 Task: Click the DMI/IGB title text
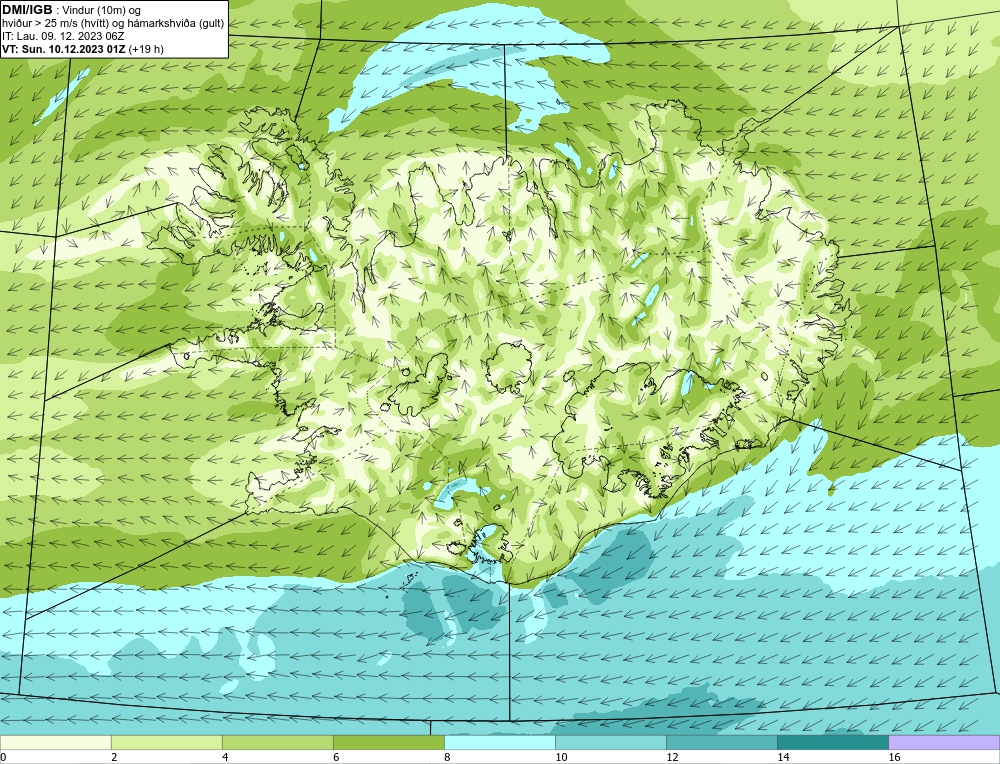click(x=27, y=10)
